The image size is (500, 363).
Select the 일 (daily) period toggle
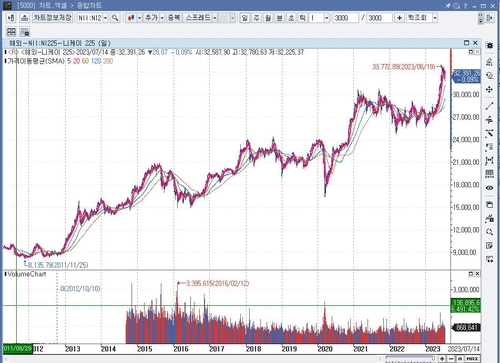pos(245,18)
